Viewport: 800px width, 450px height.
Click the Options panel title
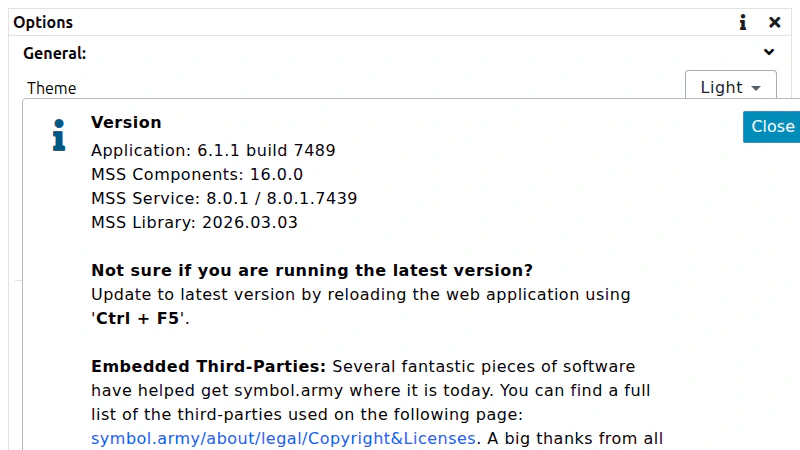tap(43, 22)
